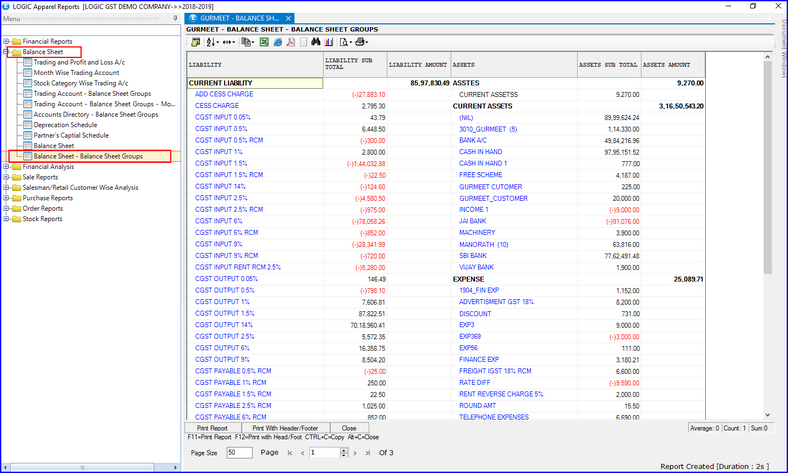The height and width of the screenshot is (473, 788).
Task: Click the Export to Excel toolbar icon
Action: coord(264,42)
